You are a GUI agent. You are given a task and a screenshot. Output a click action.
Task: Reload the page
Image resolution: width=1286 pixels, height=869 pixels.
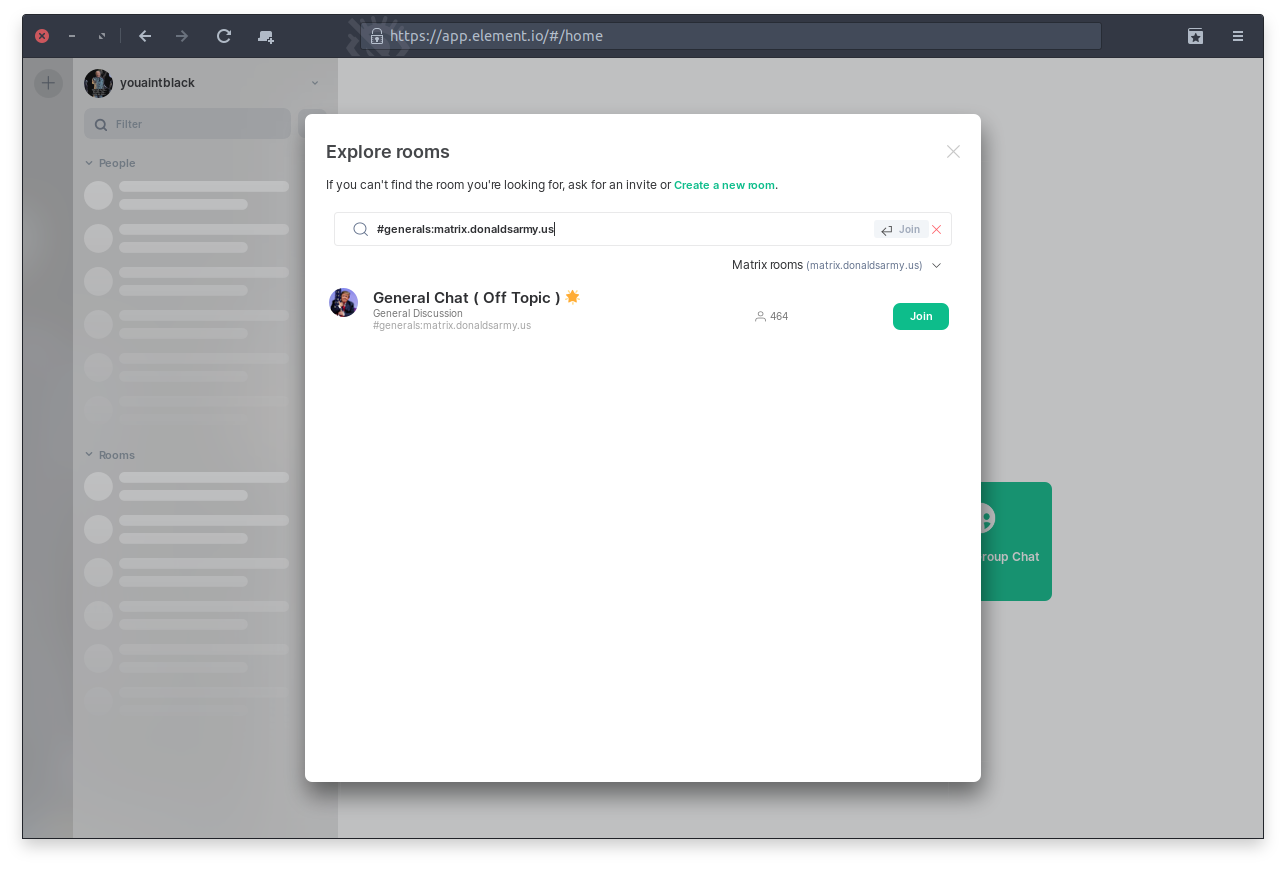point(224,36)
